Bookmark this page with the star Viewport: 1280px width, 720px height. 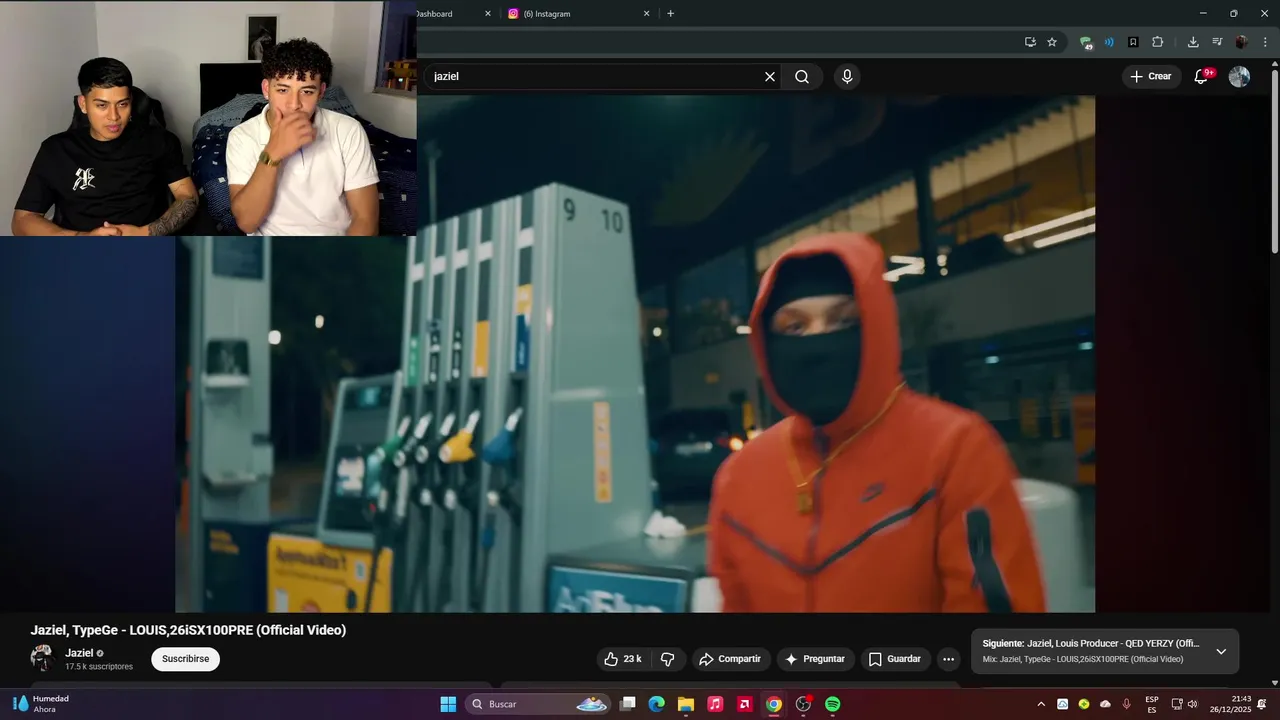click(x=1052, y=42)
